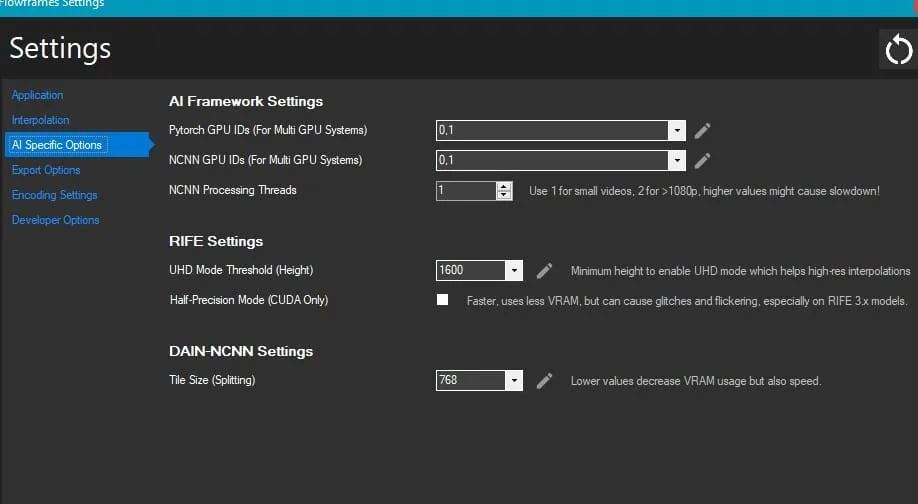Click the NCNN Processing Threads number field
918x504 pixels.
(466, 191)
